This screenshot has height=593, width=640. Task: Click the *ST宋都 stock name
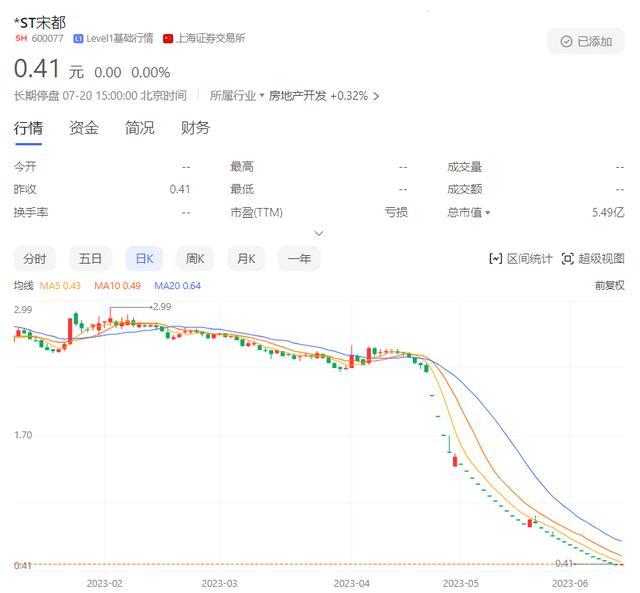pyautogui.click(x=40, y=23)
